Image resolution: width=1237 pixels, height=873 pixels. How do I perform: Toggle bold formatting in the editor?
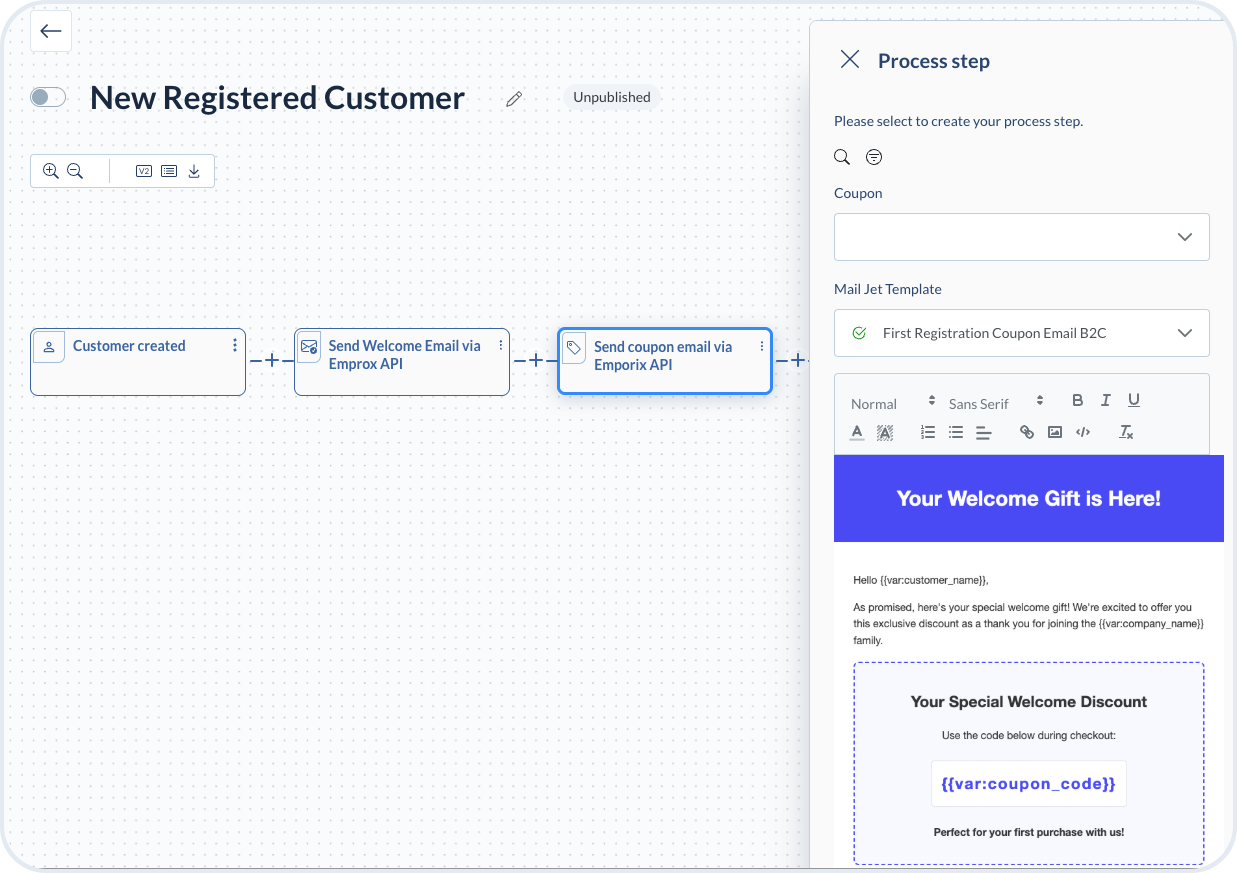click(x=1077, y=400)
